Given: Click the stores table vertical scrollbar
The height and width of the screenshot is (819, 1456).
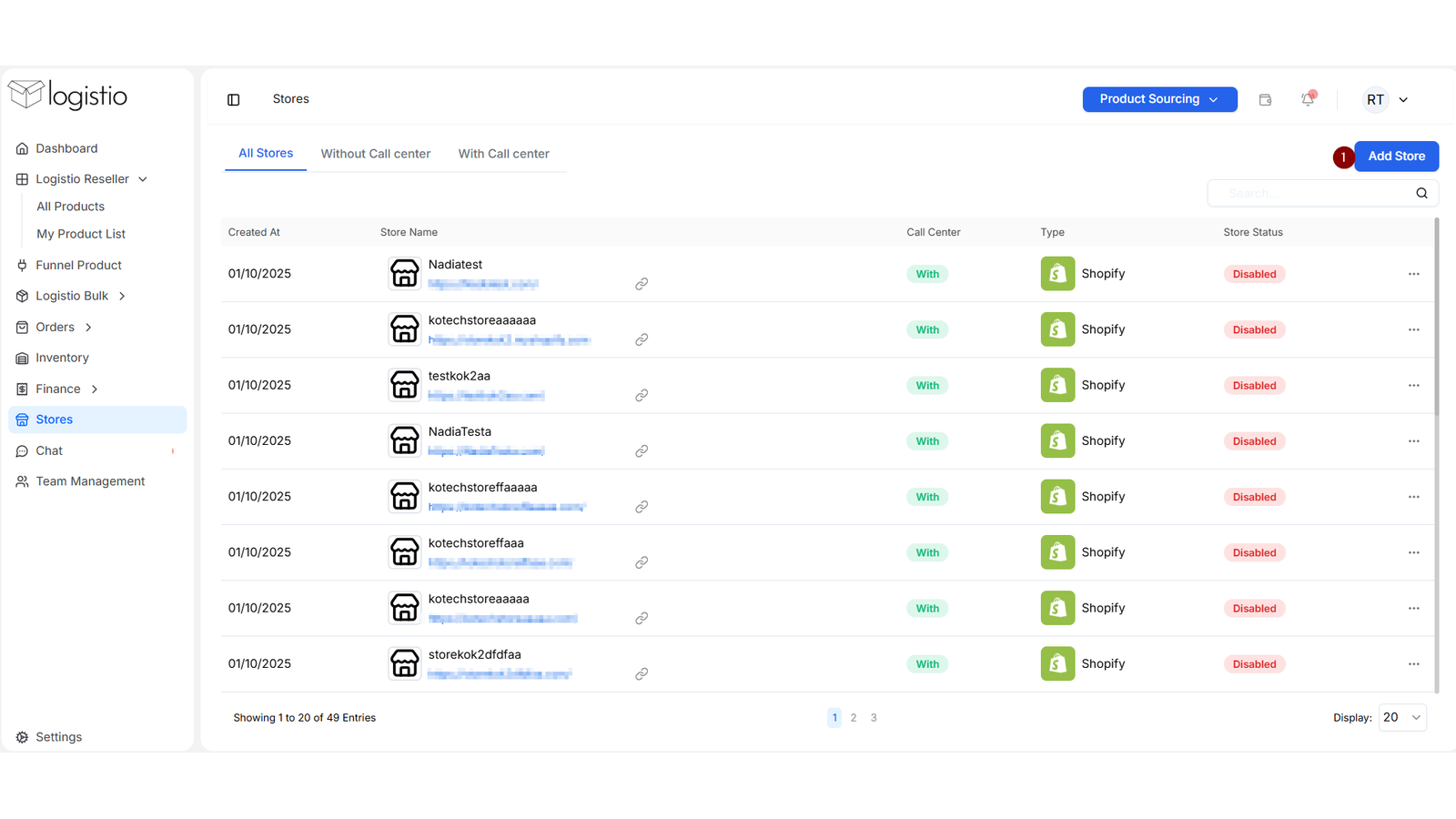Looking at the screenshot, I should [1437, 317].
